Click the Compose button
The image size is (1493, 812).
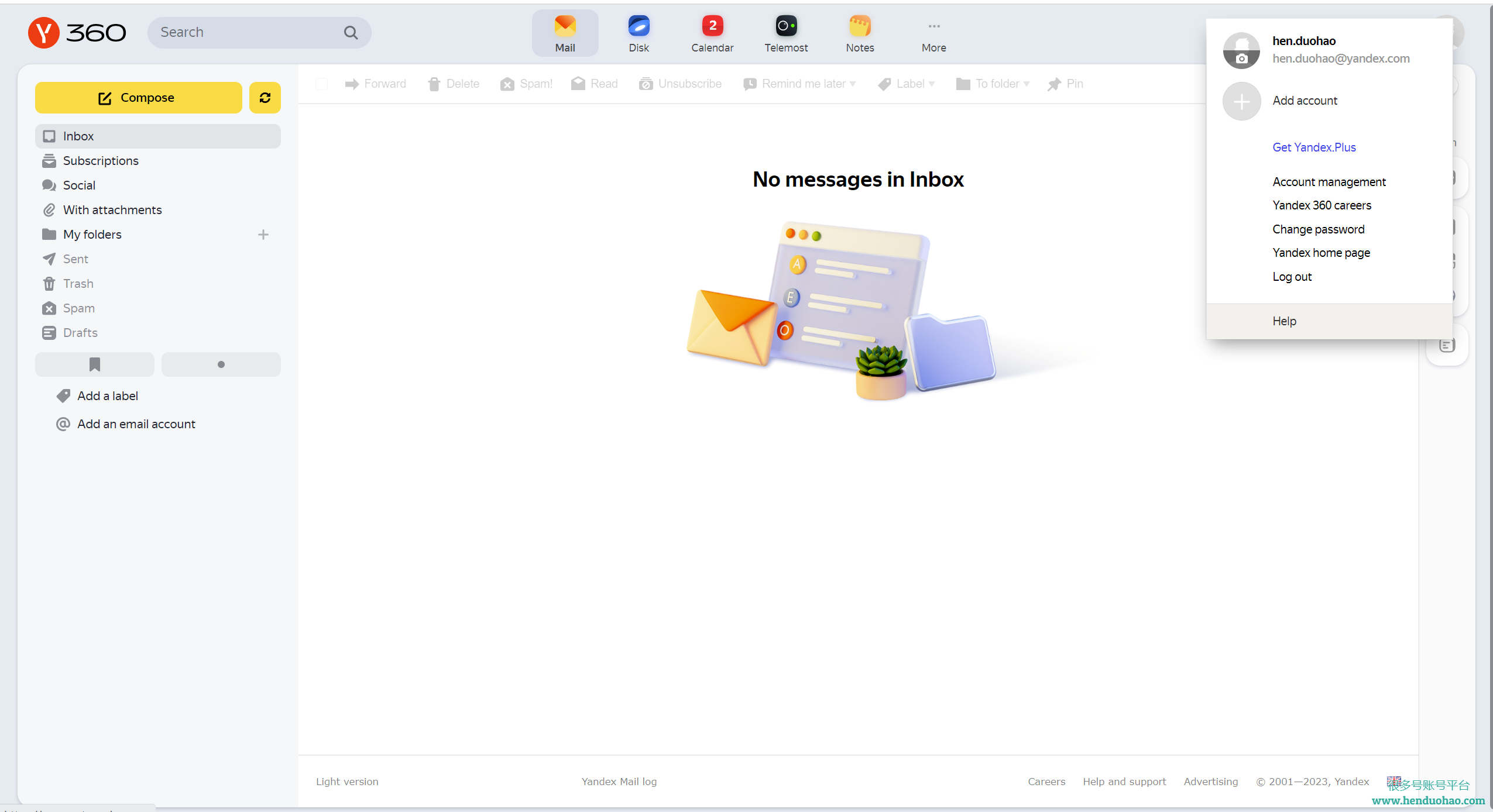[x=139, y=98]
